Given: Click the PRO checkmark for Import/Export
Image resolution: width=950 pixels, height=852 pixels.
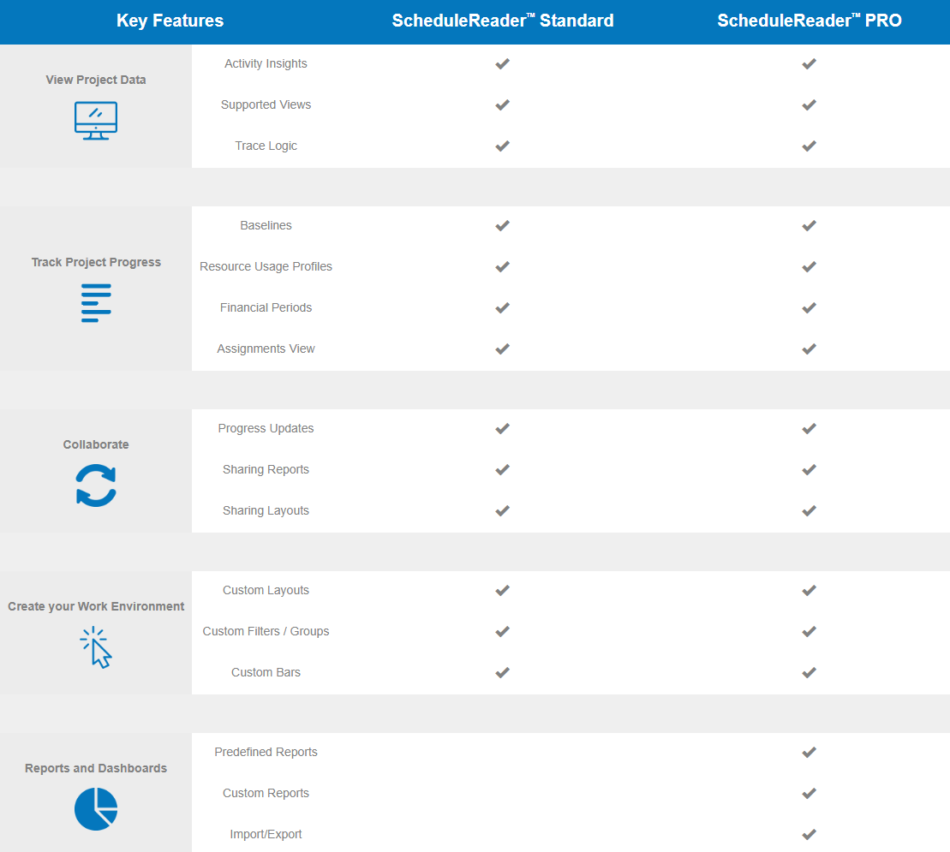Looking at the screenshot, I should tap(809, 834).
